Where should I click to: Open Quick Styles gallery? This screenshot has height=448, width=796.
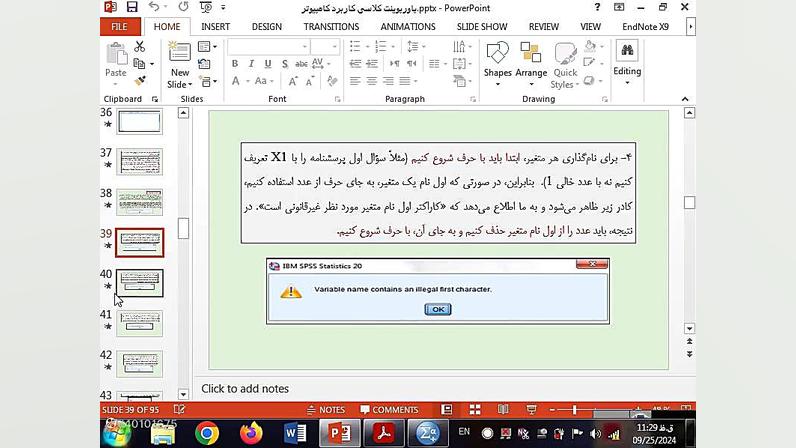coord(565,66)
